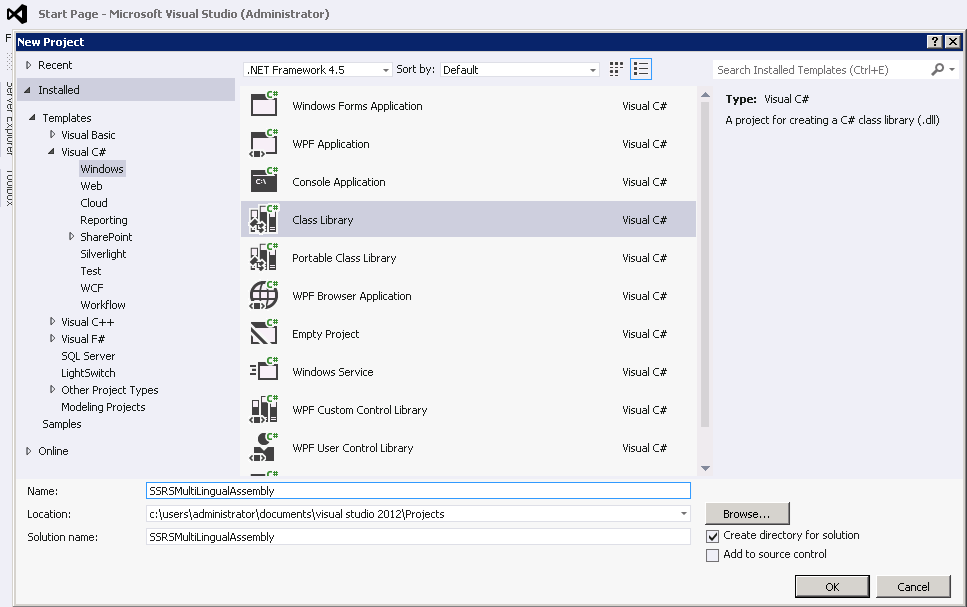Image resolution: width=967 pixels, height=607 pixels.
Task: Click the Windows Forms Application template icon
Action: pyautogui.click(x=264, y=104)
